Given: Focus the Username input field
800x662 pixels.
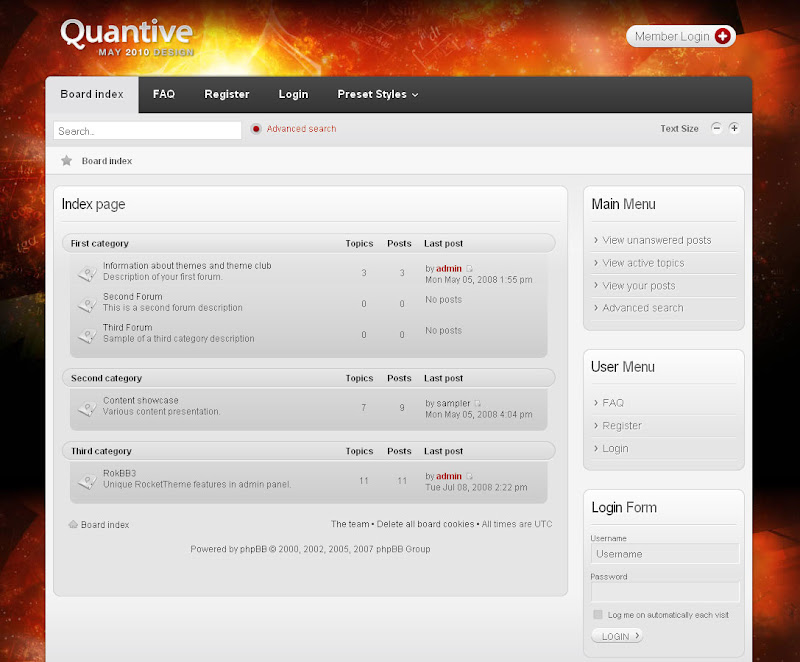Looking at the screenshot, I should [665, 554].
